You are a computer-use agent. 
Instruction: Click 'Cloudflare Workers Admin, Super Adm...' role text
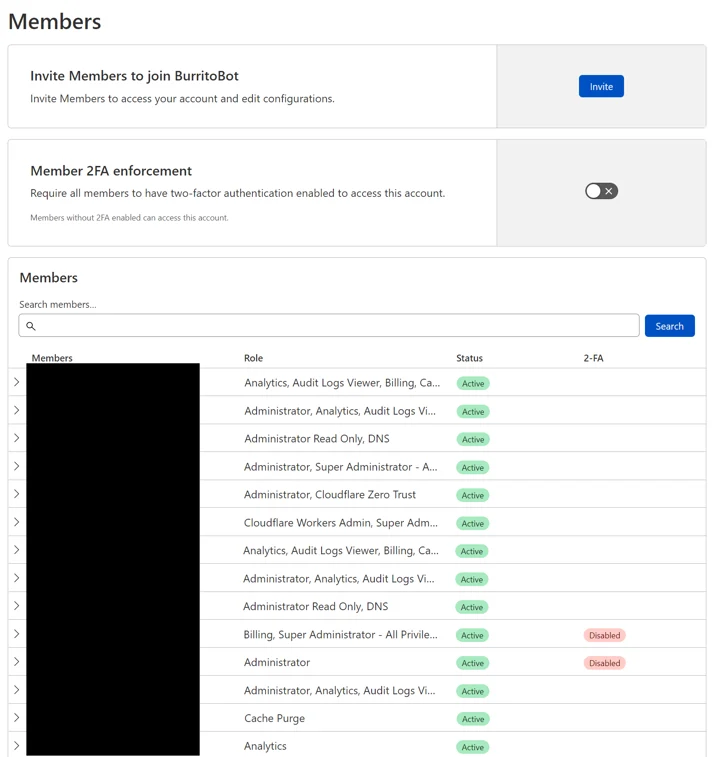click(x=341, y=523)
